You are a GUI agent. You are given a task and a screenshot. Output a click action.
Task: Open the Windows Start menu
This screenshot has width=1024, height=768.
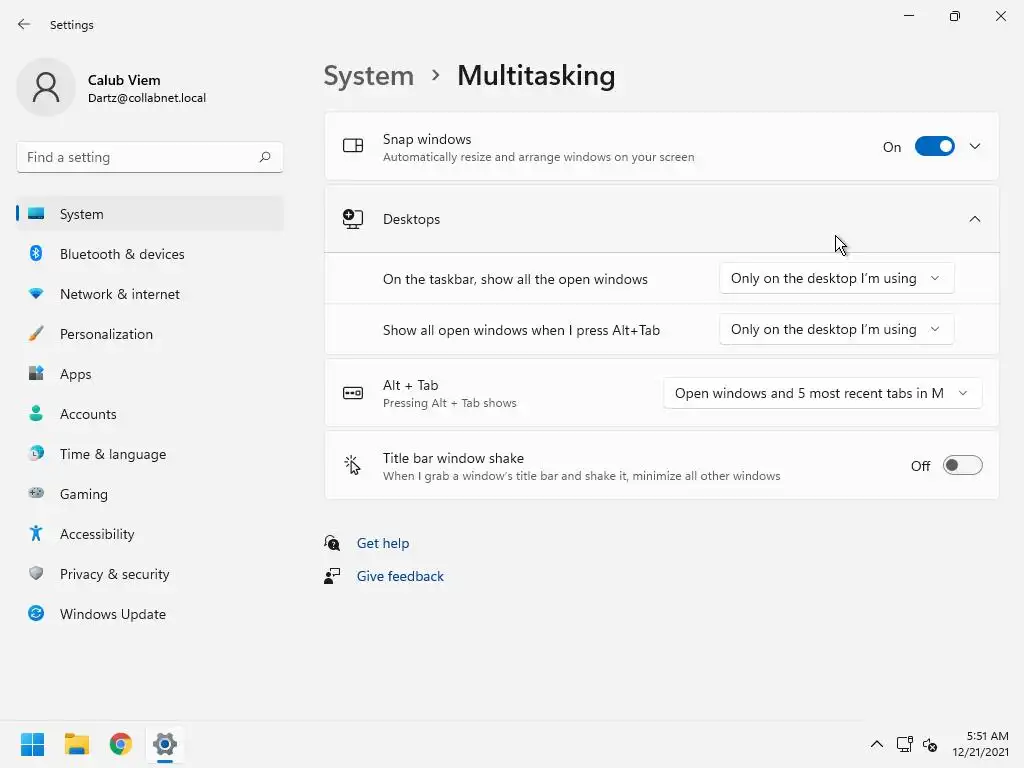point(33,744)
